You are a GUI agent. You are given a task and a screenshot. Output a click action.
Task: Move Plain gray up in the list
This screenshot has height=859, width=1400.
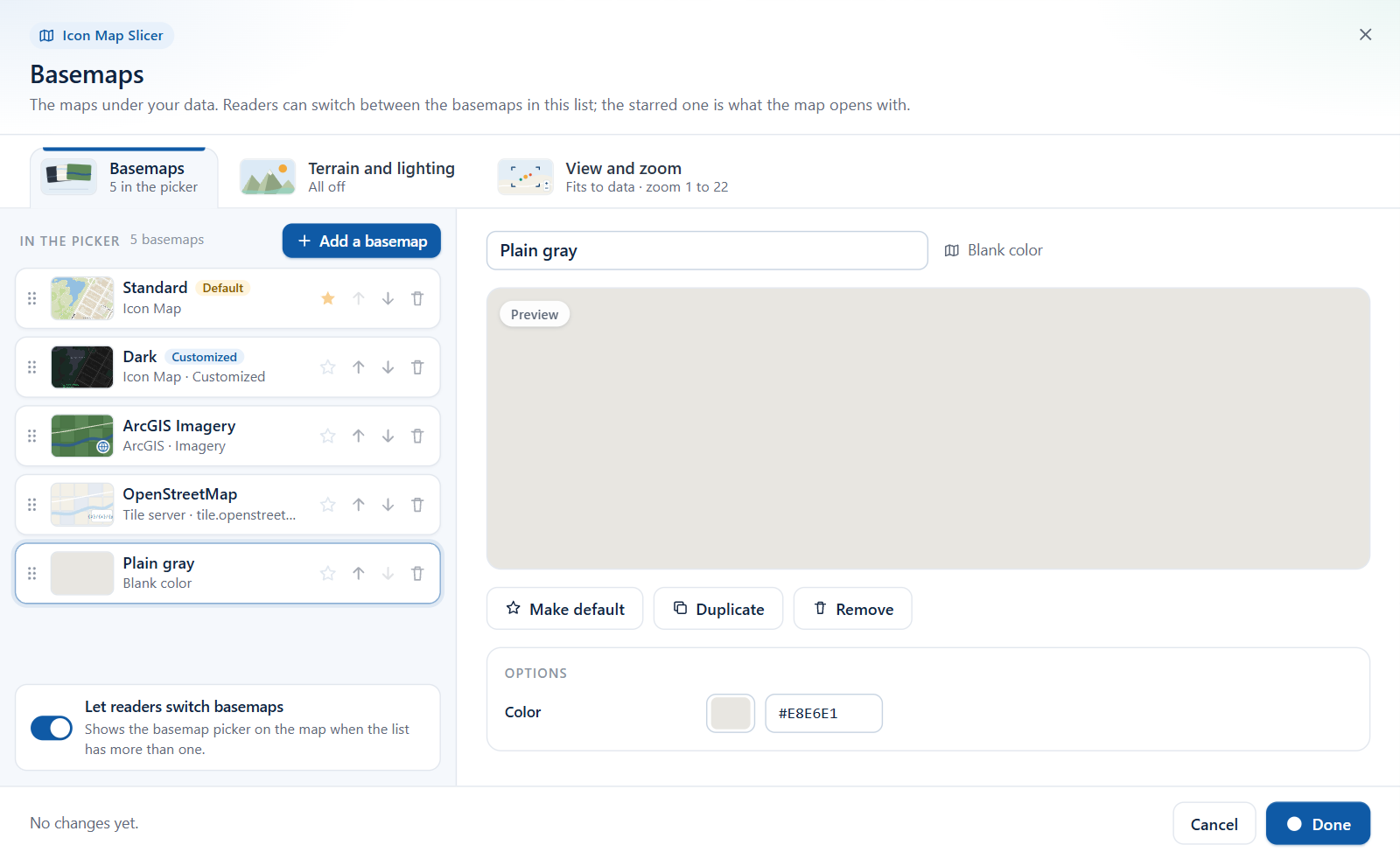[359, 573]
